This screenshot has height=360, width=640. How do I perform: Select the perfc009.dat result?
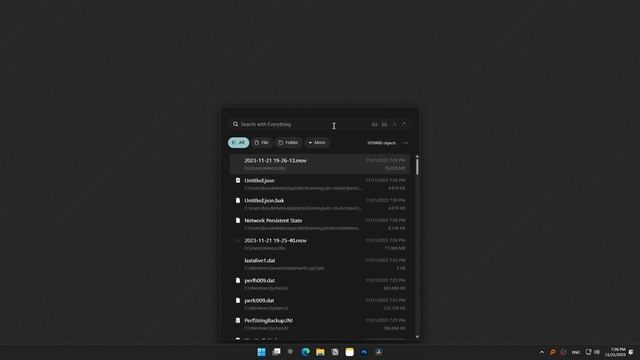[320, 304]
